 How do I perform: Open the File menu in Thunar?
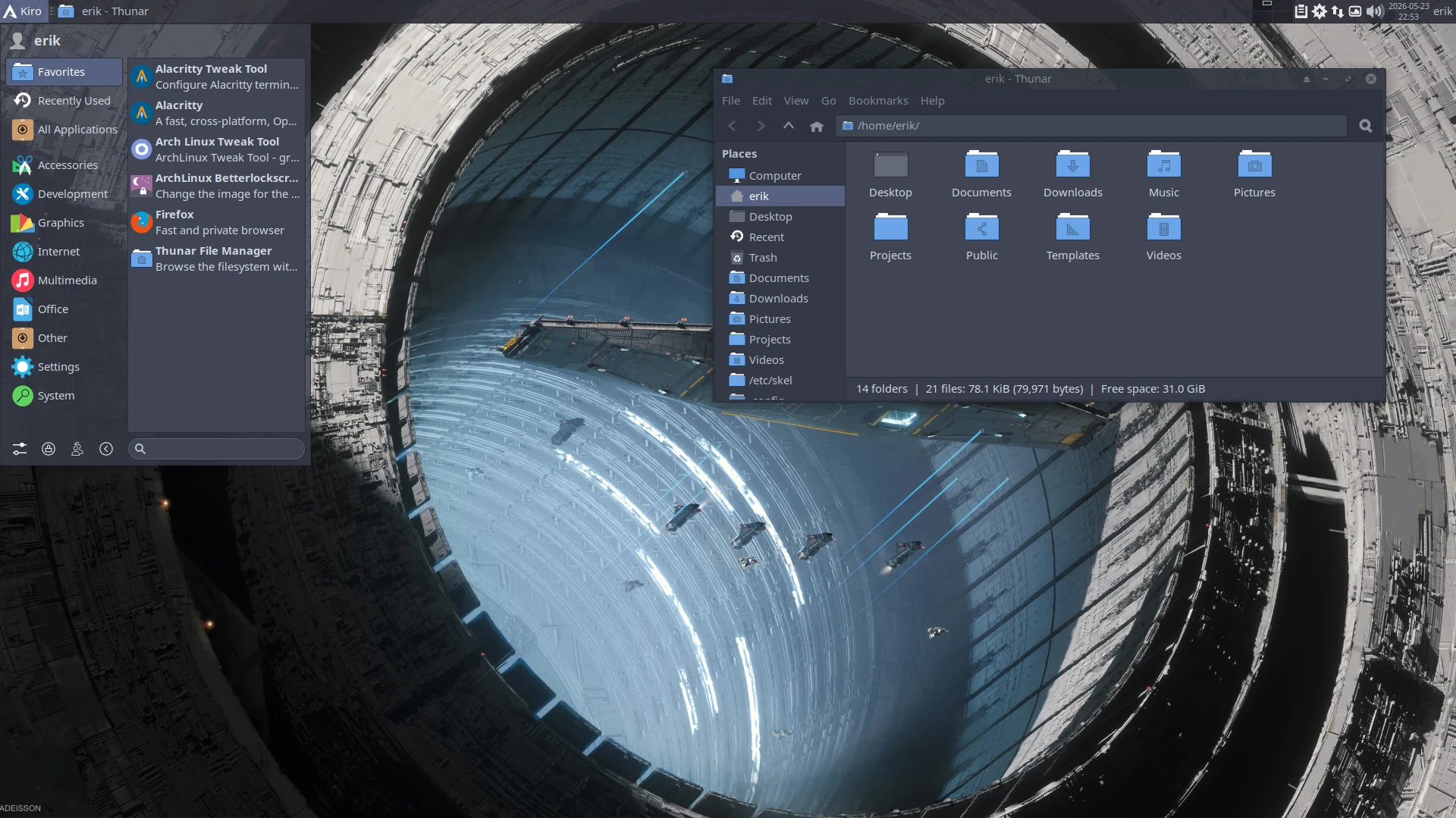click(x=731, y=101)
